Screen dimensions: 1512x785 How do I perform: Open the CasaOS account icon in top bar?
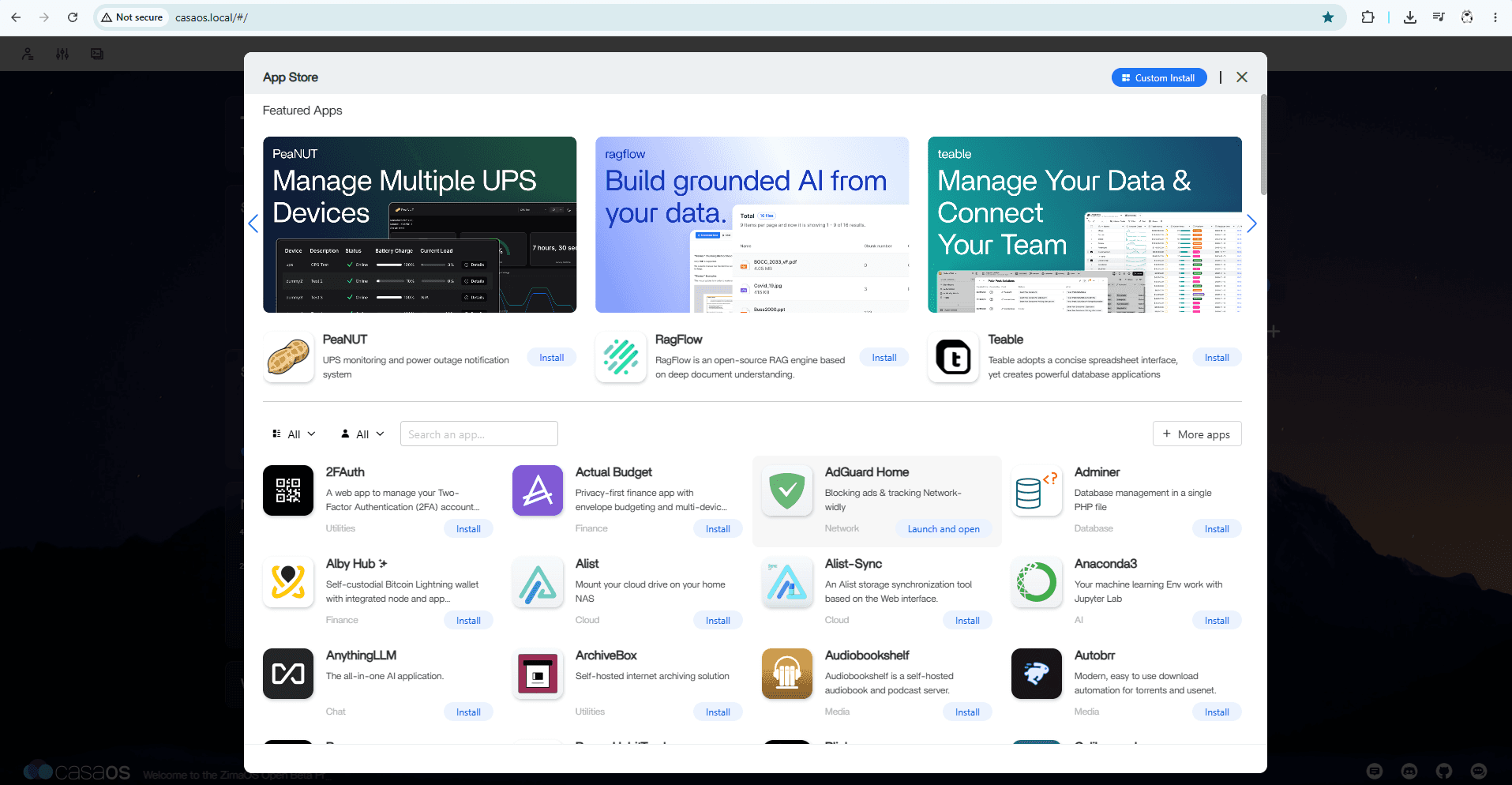click(x=28, y=54)
